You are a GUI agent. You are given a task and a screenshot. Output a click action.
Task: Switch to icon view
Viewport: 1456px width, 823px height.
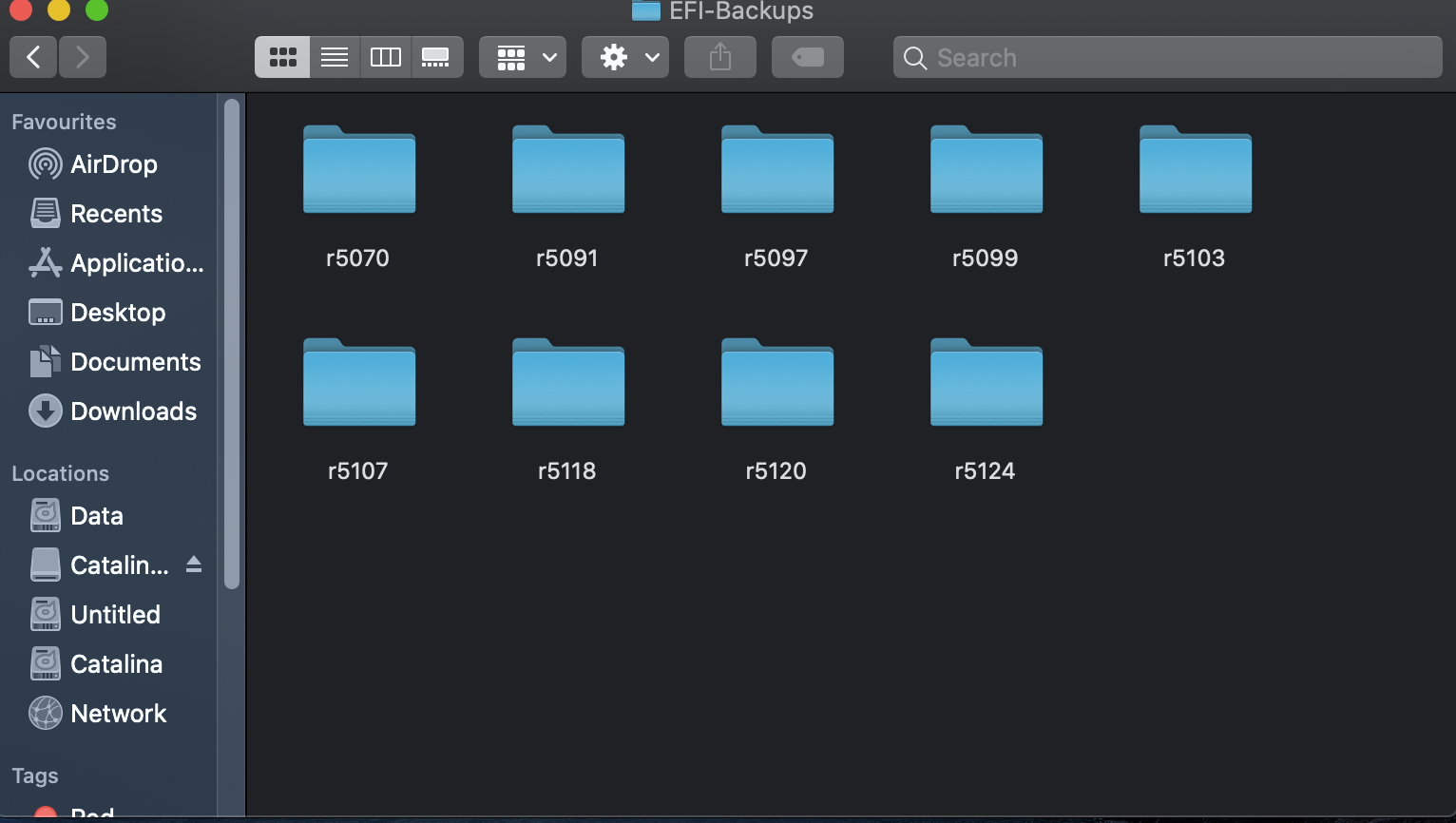tap(282, 57)
